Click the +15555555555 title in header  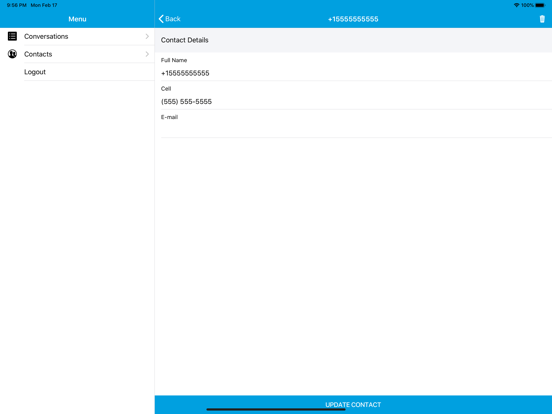coord(353,19)
